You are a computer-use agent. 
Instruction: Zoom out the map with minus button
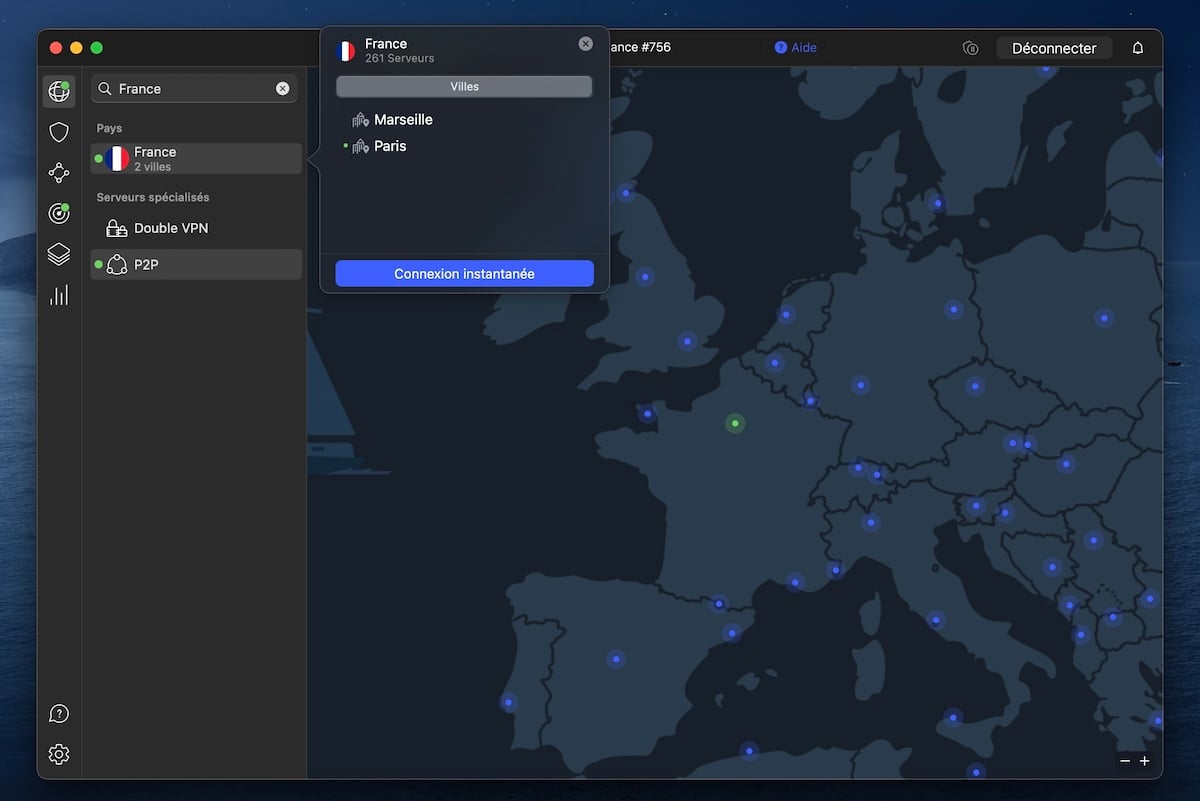coord(1125,761)
